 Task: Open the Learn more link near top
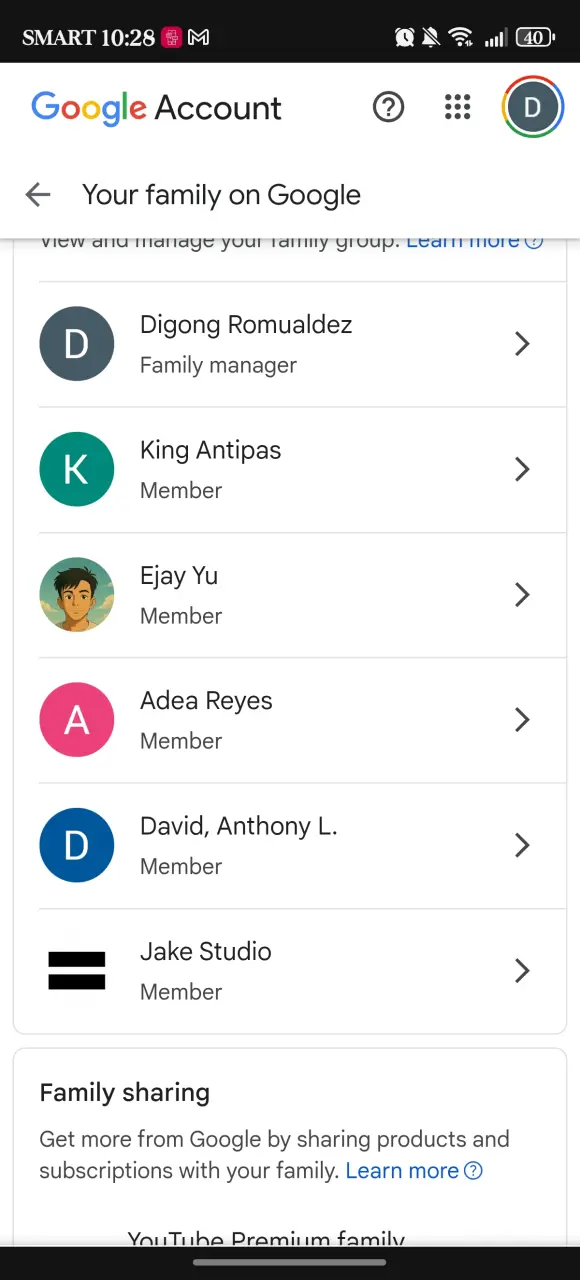click(x=475, y=240)
